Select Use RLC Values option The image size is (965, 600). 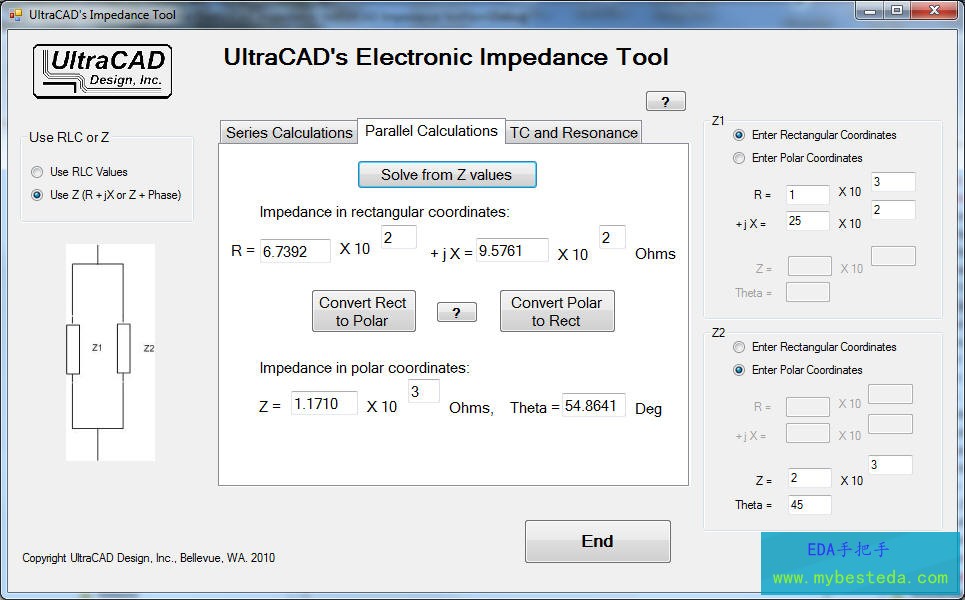tap(38, 172)
